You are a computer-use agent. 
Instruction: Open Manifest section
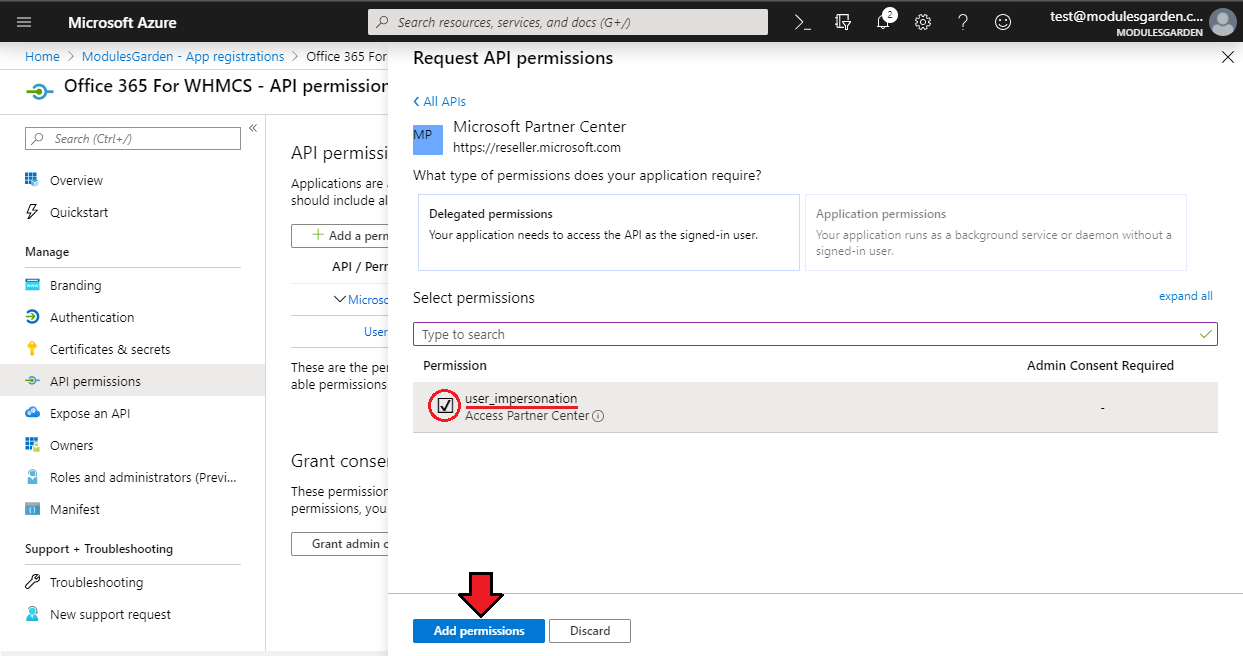[x=75, y=509]
